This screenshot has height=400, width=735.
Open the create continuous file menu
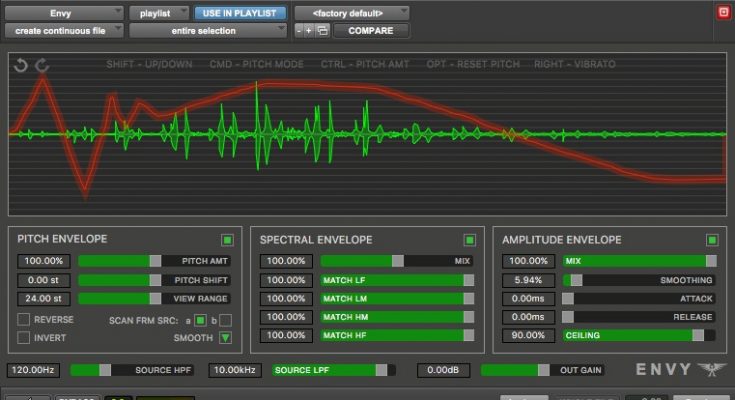63,31
